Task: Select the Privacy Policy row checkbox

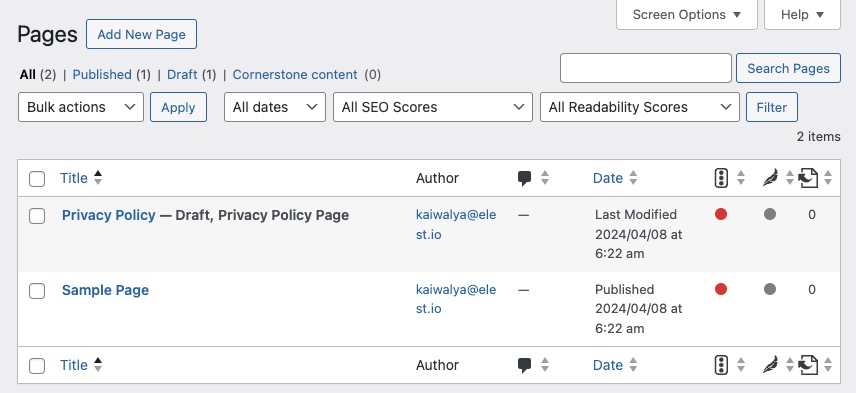Action: 37,216
